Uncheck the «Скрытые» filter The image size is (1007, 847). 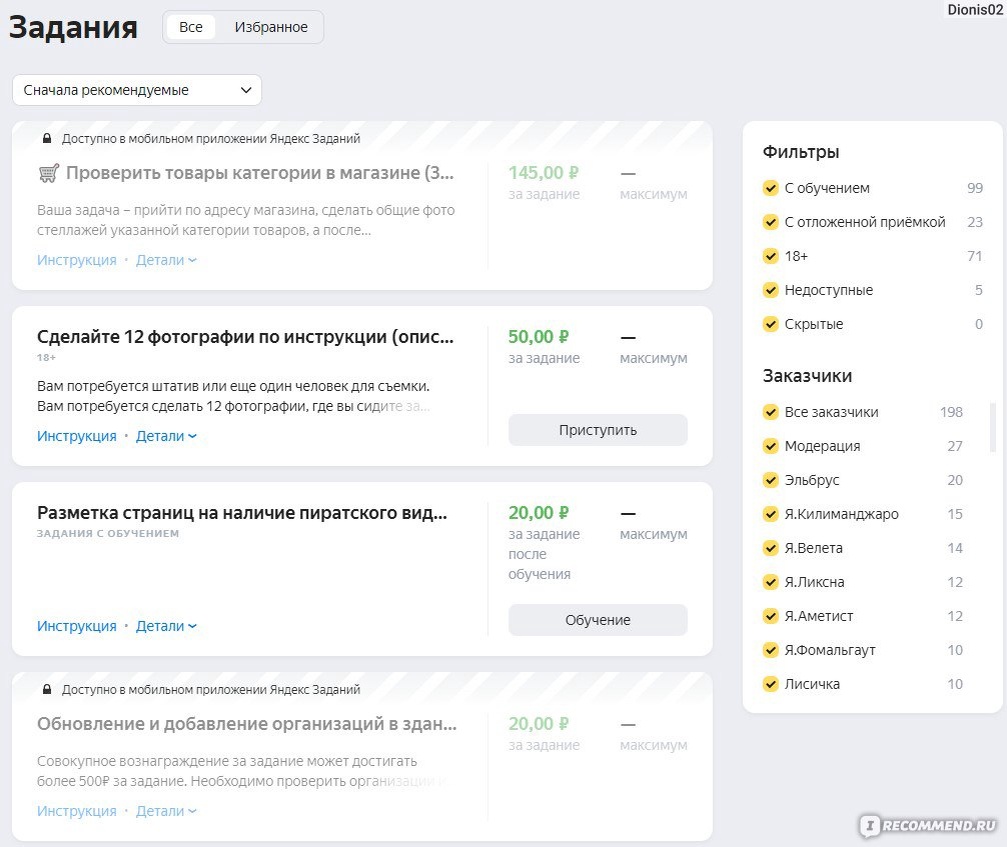771,324
